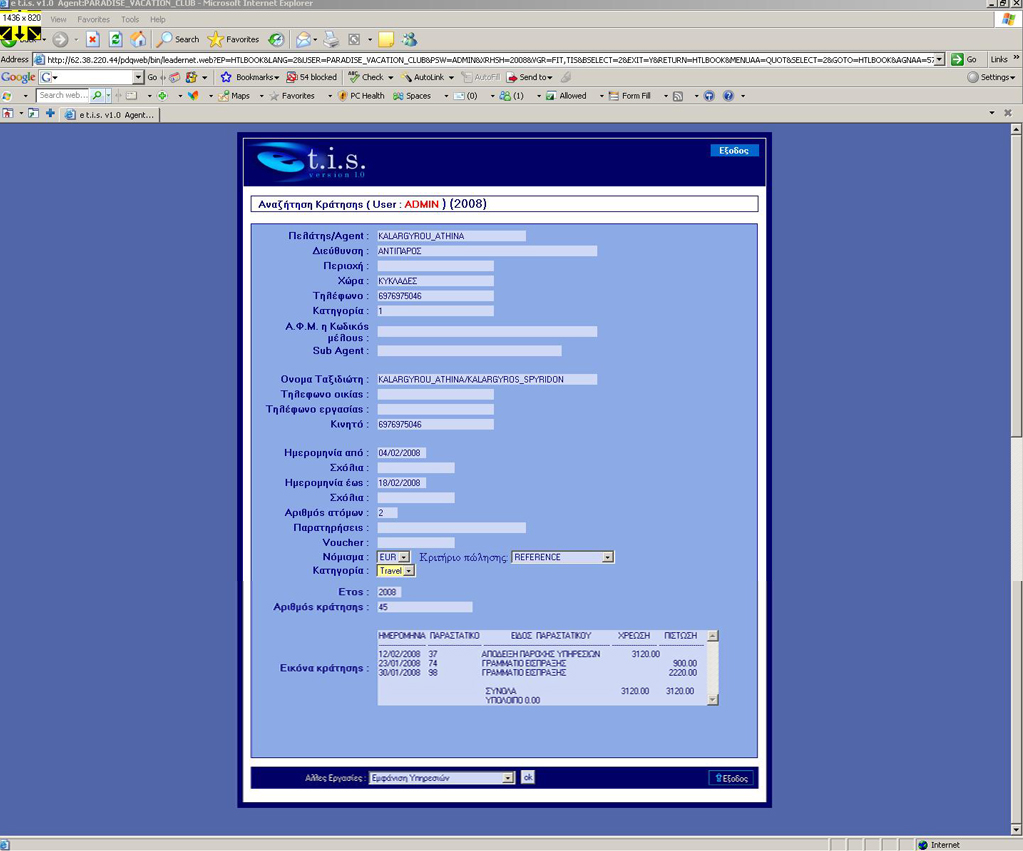Open the History icon
The height and width of the screenshot is (851, 1023).
[x=277, y=40]
